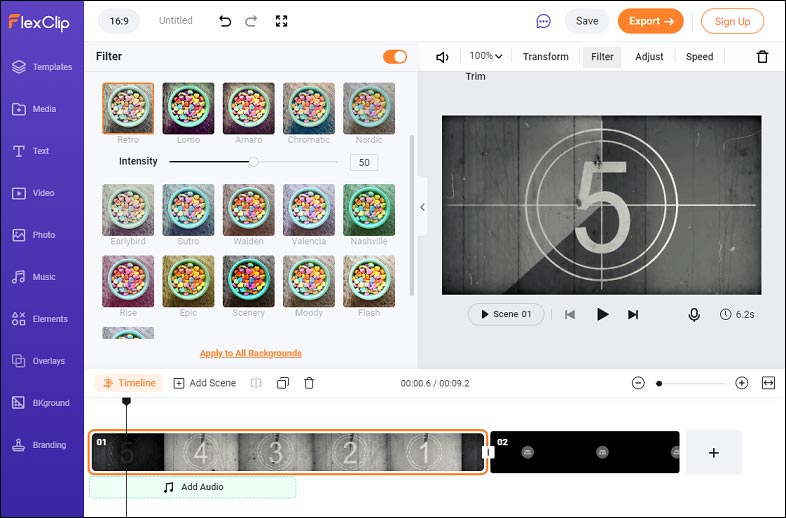The height and width of the screenshot is (518, 786).
Task: Select the Amaro filter thumbnail
Action: [249, 108]
